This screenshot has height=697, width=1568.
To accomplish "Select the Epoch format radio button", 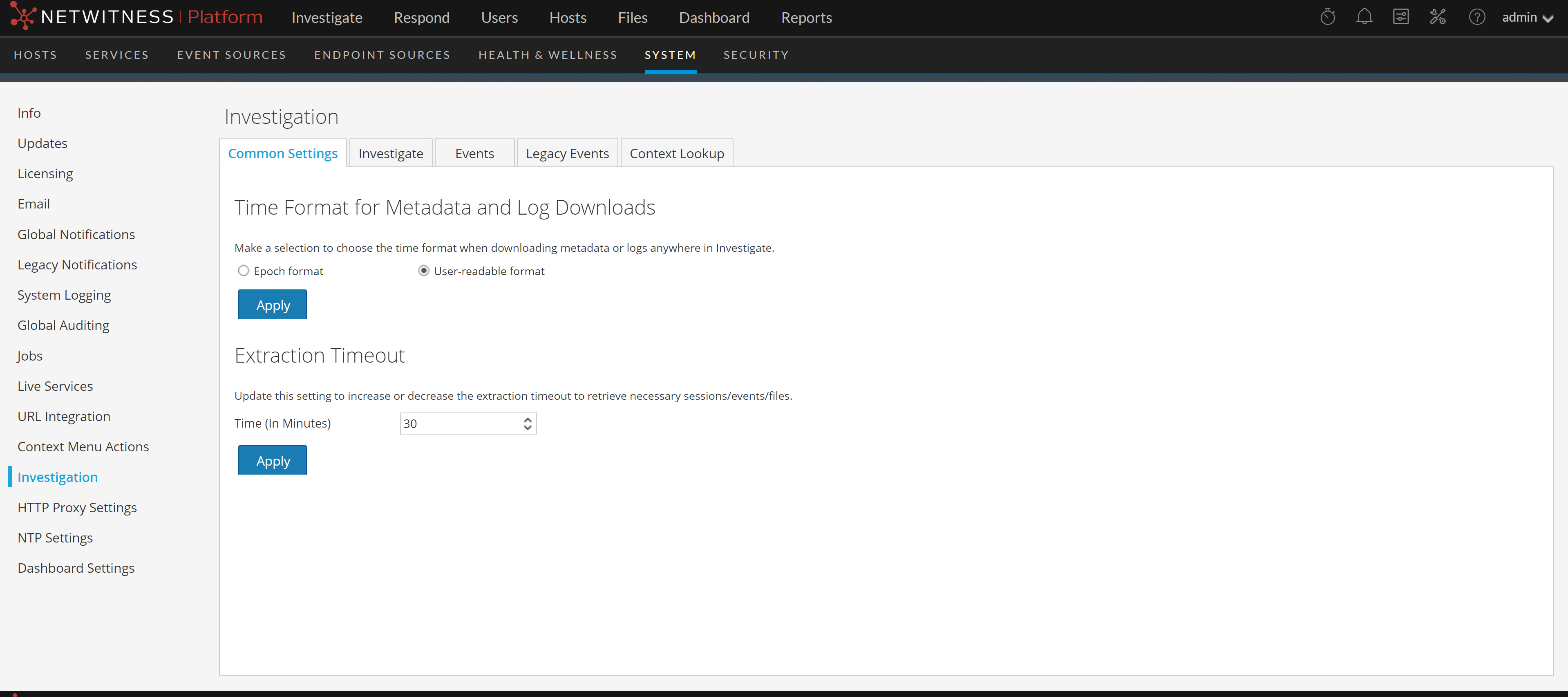I will 244,271.
